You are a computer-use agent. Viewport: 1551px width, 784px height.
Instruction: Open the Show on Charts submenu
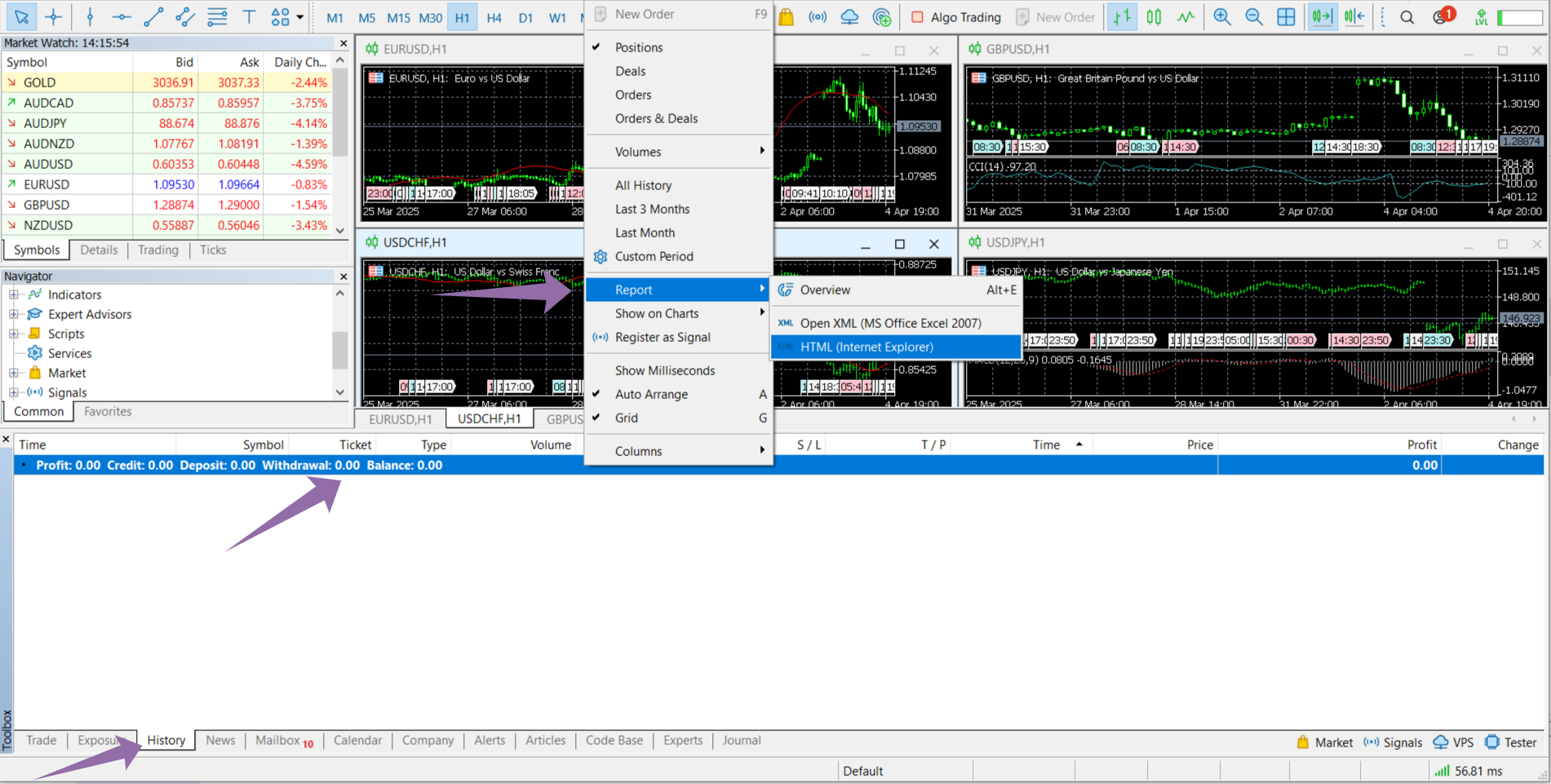679,313
